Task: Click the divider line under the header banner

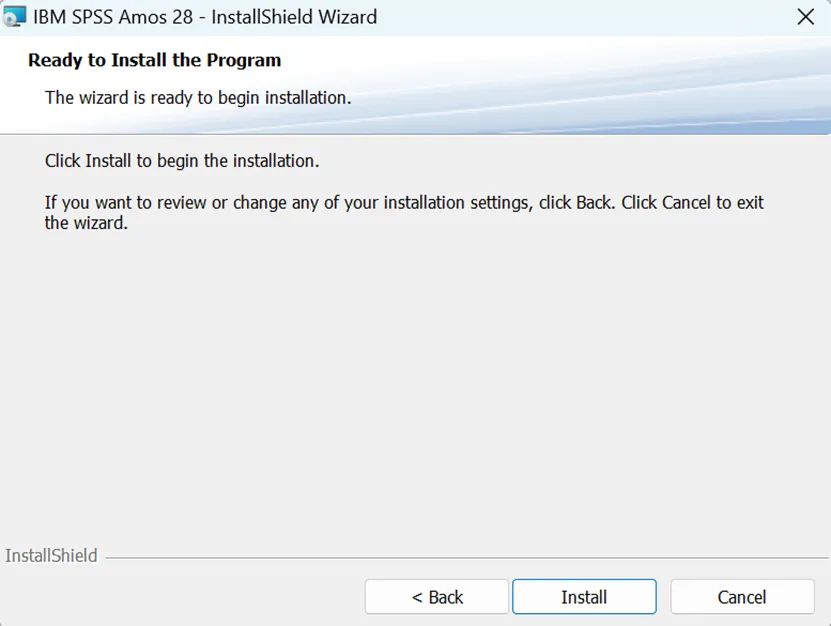Action: point(416,134)
